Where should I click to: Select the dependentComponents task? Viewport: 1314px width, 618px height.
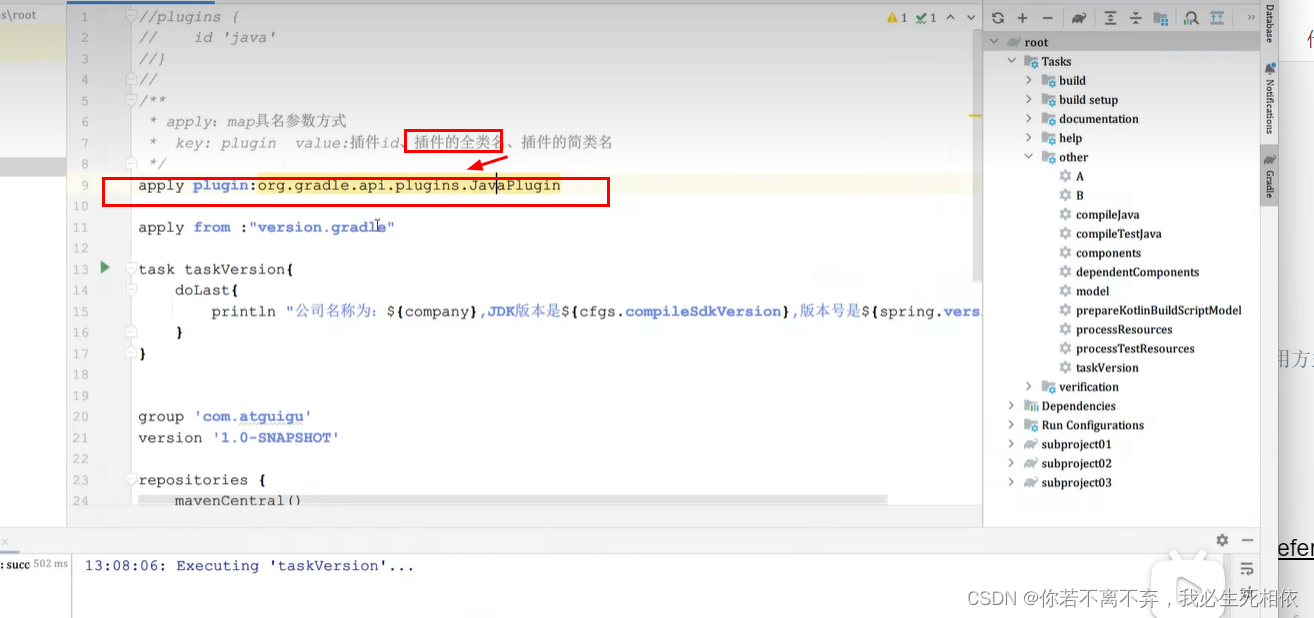click(1136, 272)
